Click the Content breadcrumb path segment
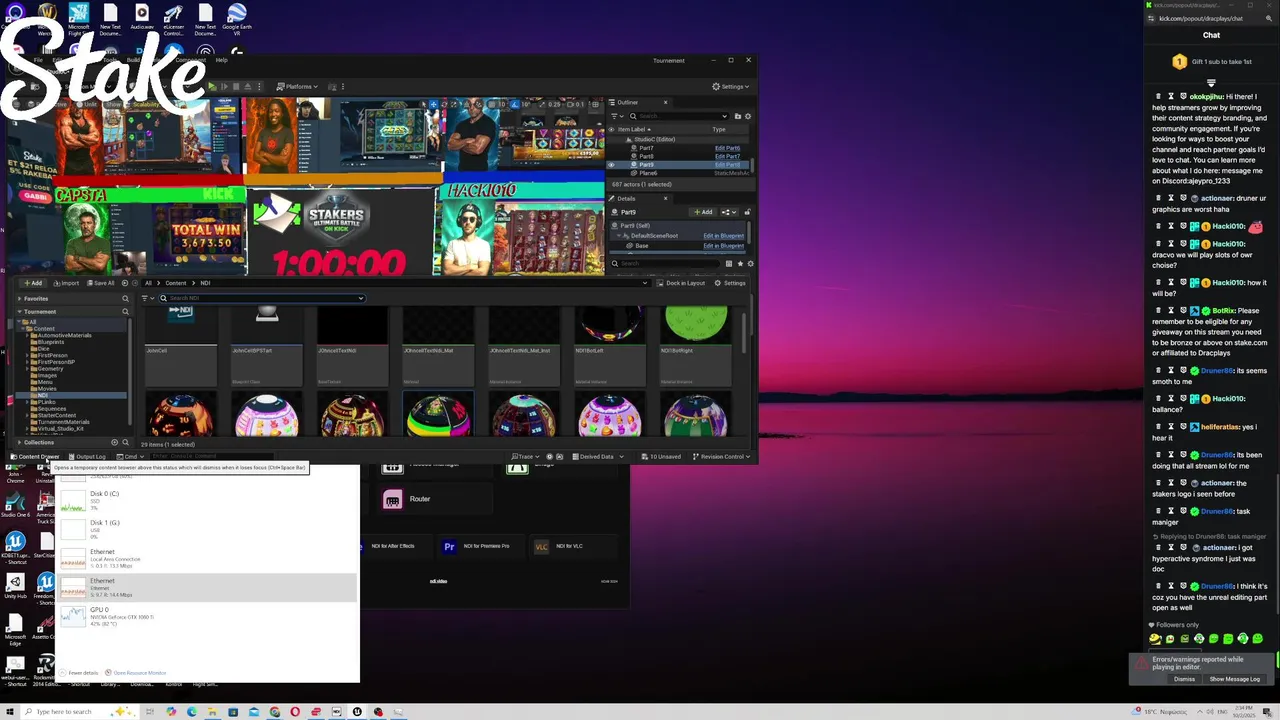This screenshot has width=1280, height=720. click(176, 283)
